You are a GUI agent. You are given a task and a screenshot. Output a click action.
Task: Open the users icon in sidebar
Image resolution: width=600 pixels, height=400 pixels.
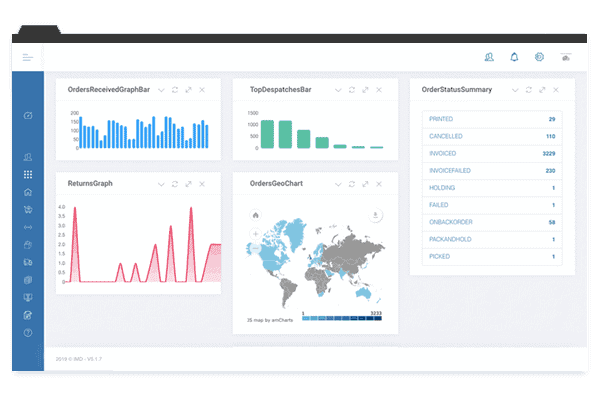(28, 157)
